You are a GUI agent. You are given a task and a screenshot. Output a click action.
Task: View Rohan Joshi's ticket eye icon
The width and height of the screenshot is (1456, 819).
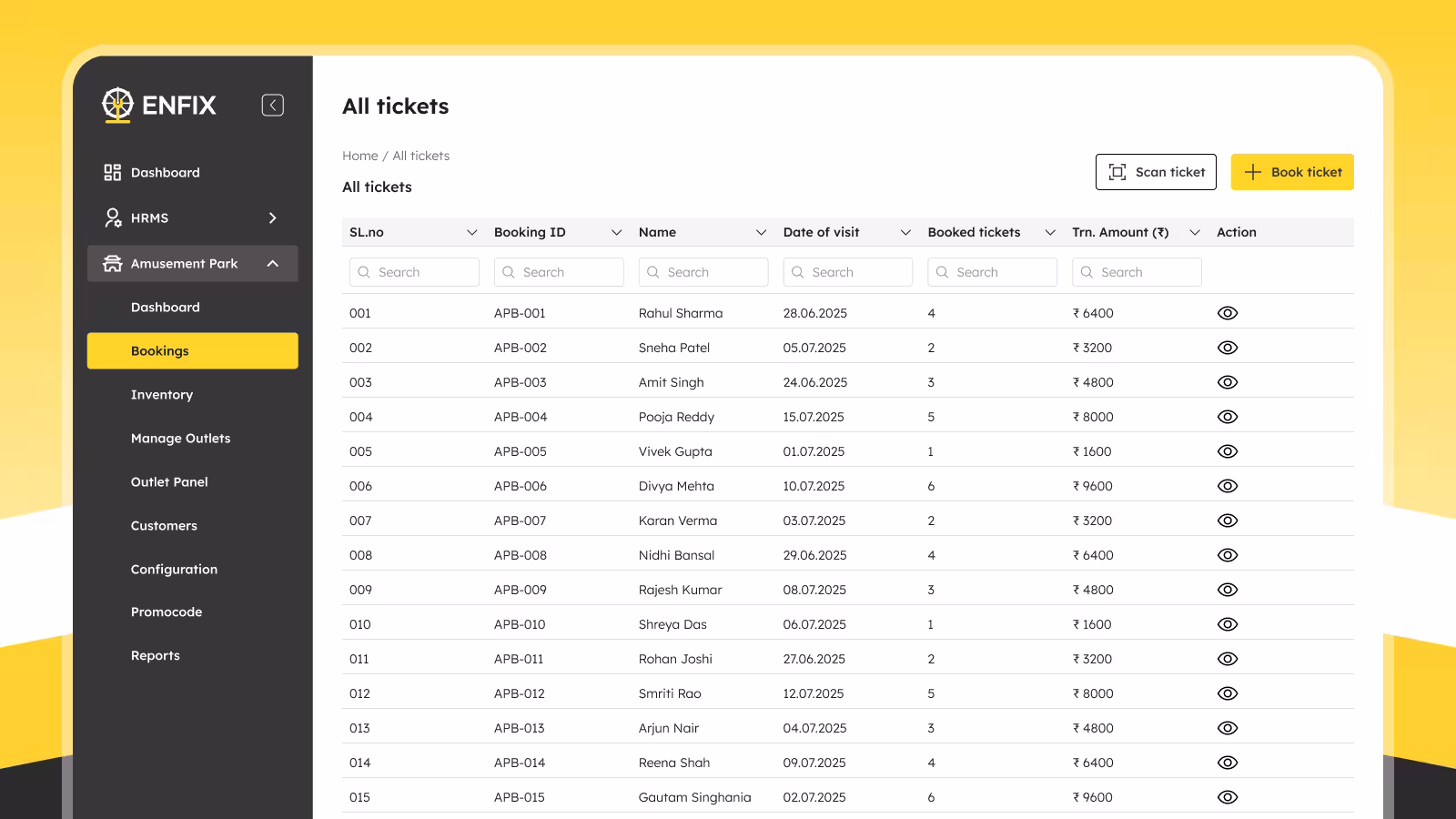1228,659
